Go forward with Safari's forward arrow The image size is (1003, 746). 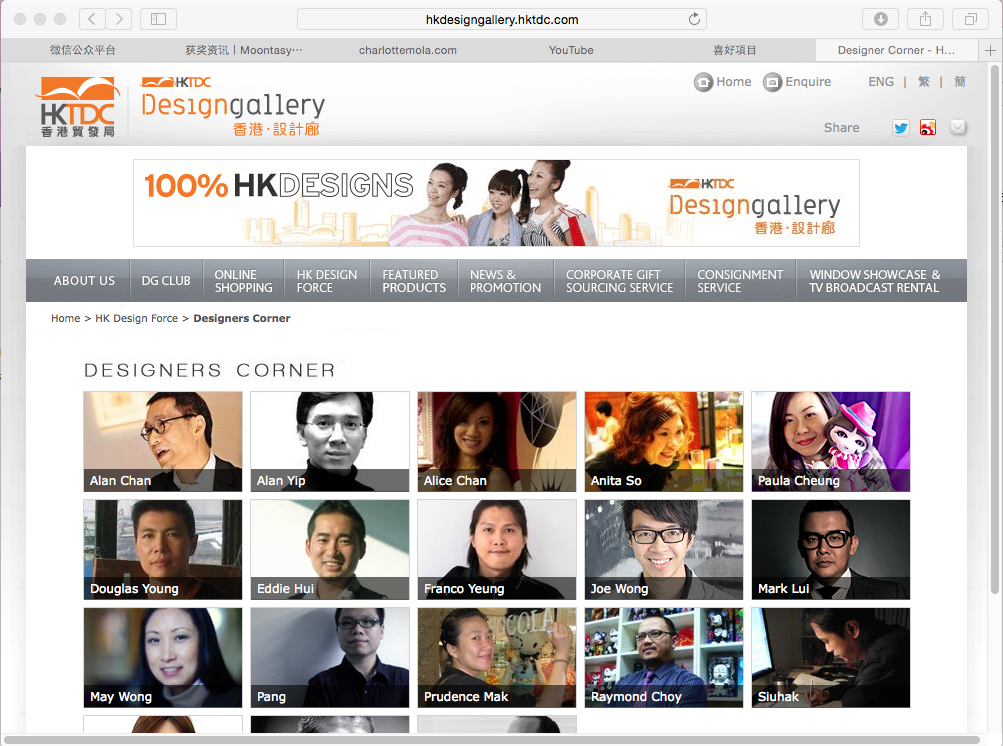click(x=119, y=19)
